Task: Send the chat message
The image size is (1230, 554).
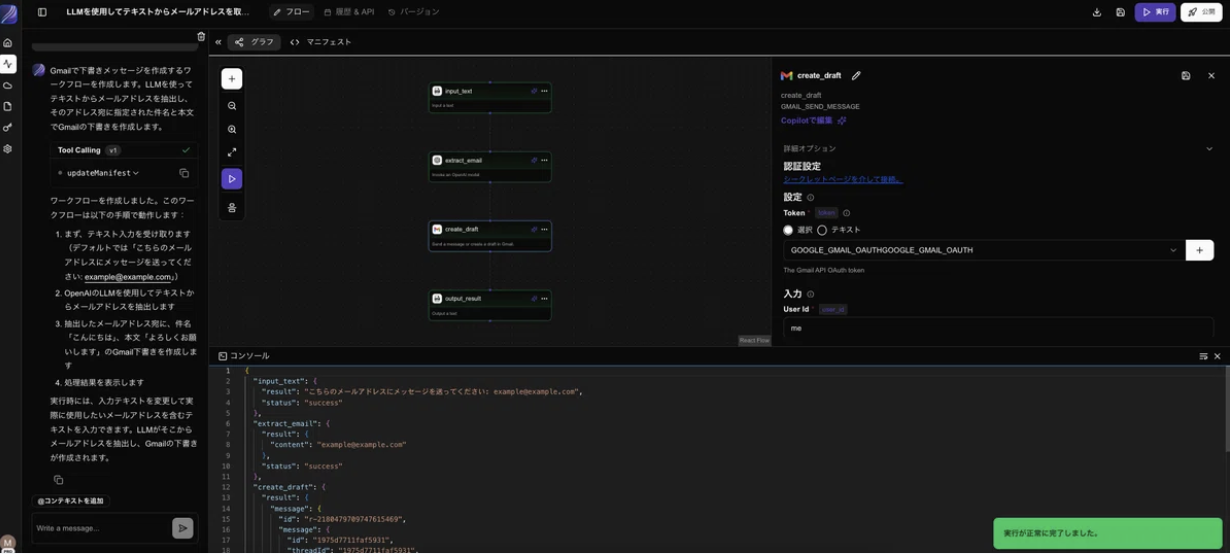Action: click(x=182, y=528)
